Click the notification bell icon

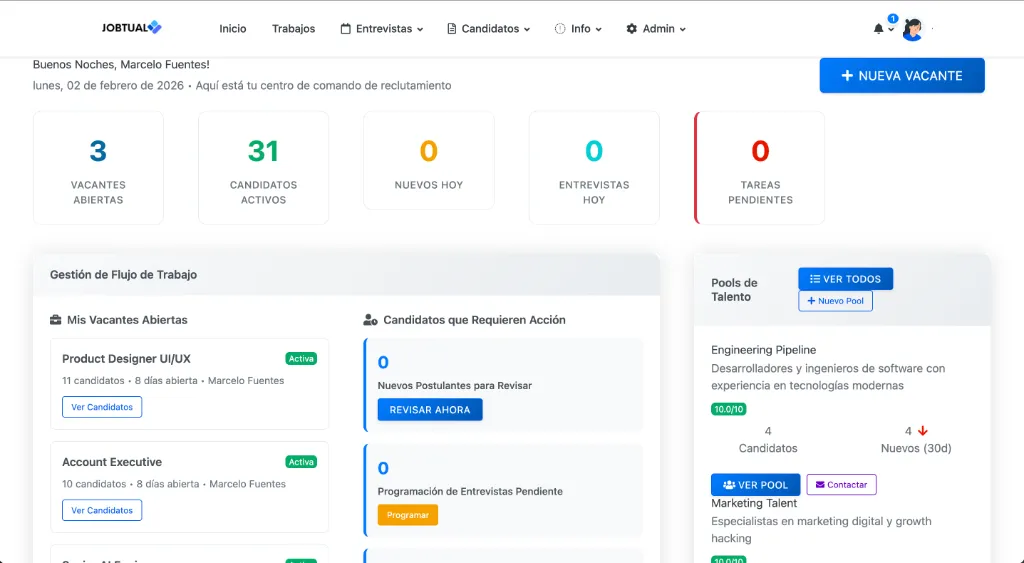[879, 29]
